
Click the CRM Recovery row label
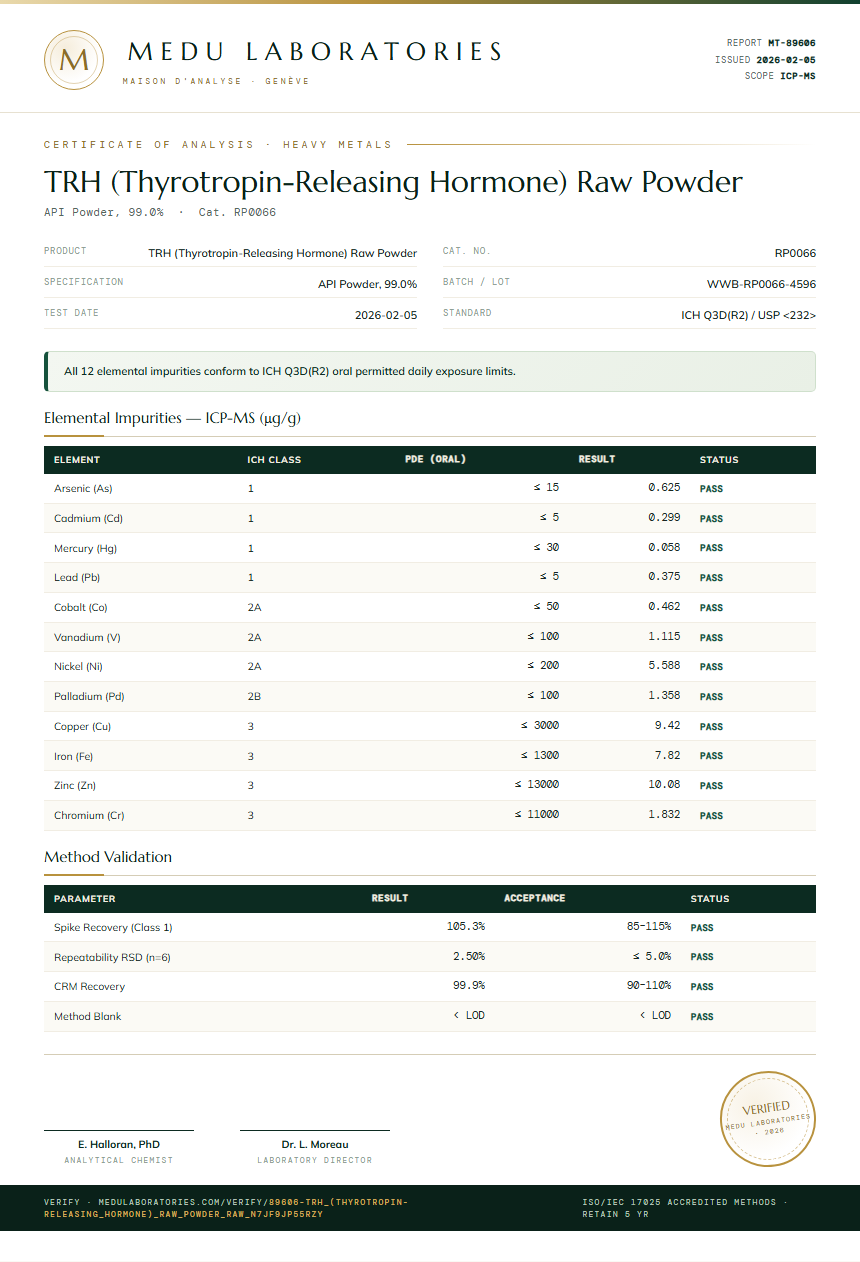tap(89, 987)
